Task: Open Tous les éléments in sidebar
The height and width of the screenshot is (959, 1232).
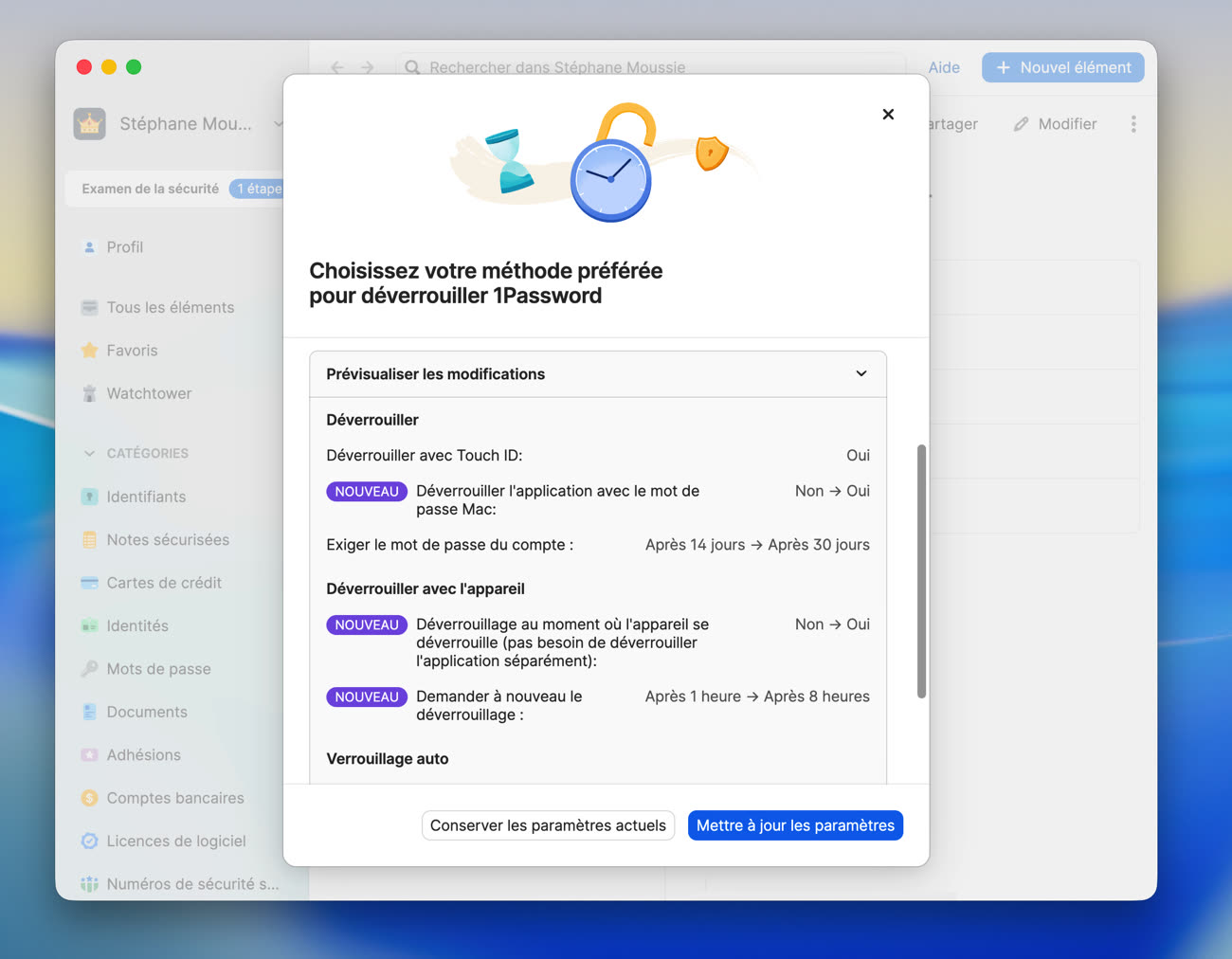Action: [170, 308]
